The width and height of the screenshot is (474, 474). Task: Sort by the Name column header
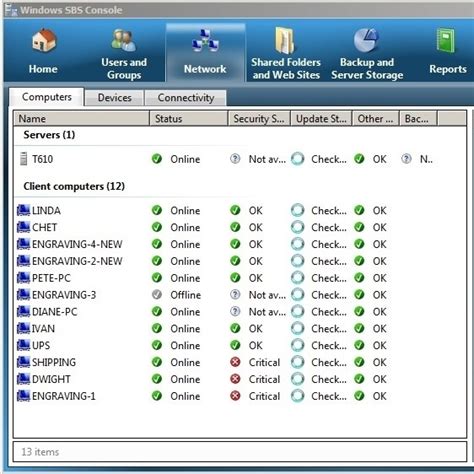coord(81,119)
